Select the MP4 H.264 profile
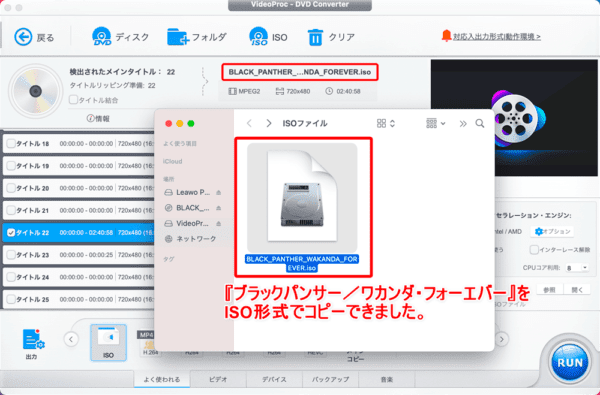The height and width of the screenshot is (395, 600). pyautogui.click(x=146, y=343)
